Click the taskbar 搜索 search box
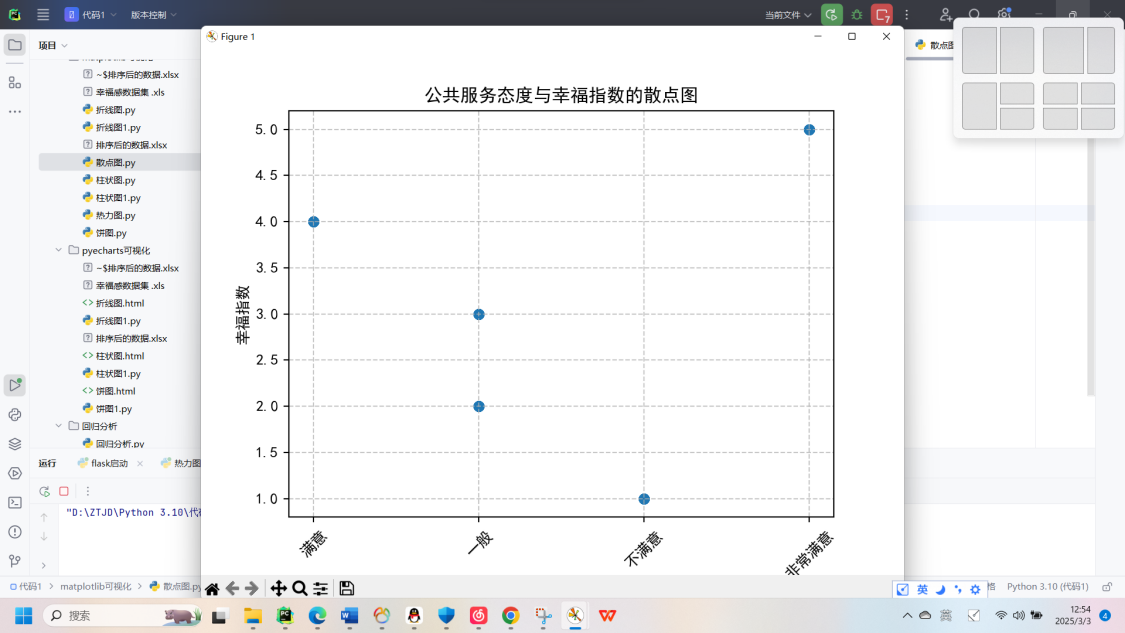 coord(123,616)
